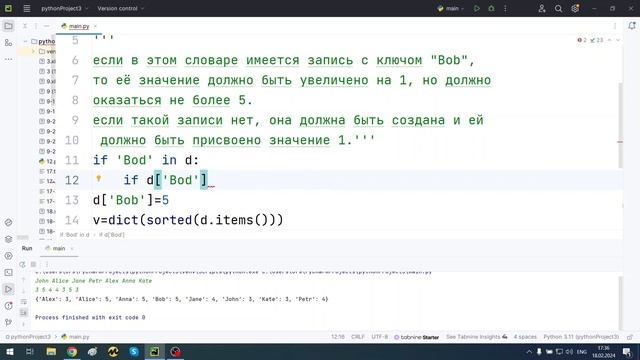Click line number 11 in gutter
Screen dimensions: 640x360
[x=72, y=160]
